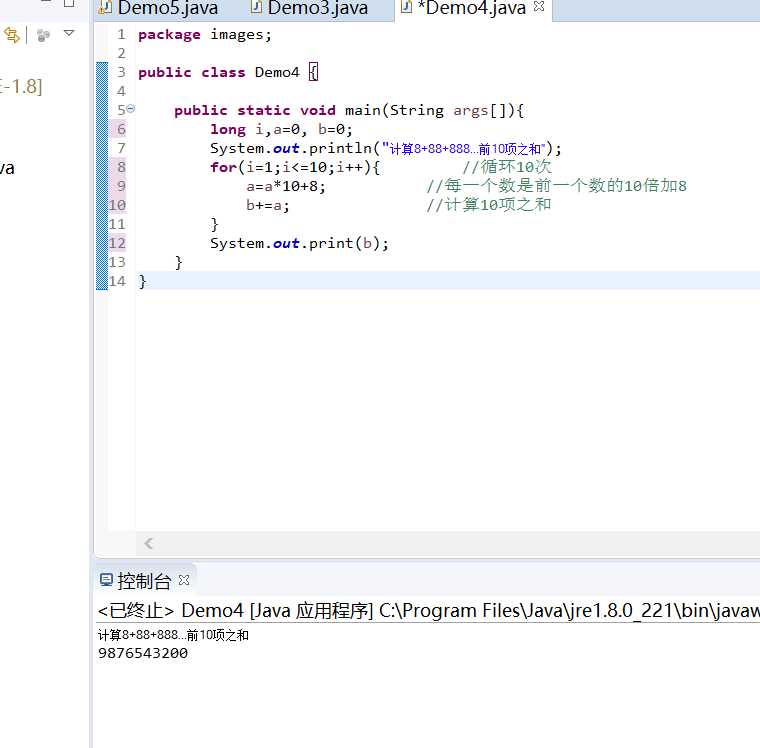760x748 pixels.
Task: Collapse the main method fold marker
Action: point(131,109)
